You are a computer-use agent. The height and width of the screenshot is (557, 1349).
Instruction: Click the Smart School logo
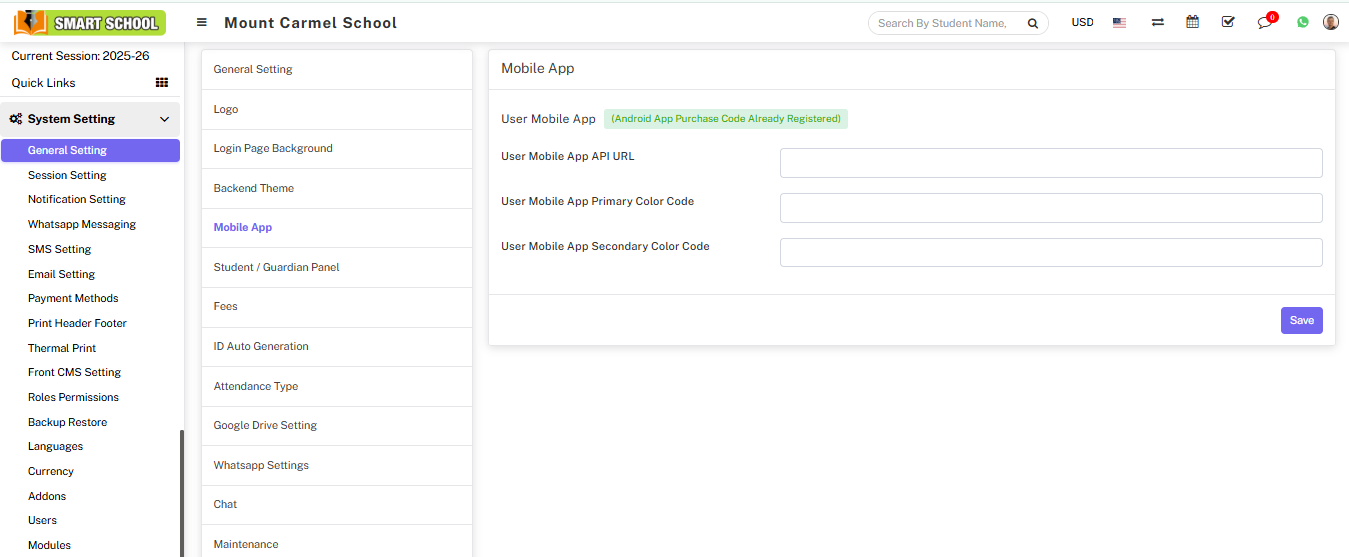click(90, 22)
